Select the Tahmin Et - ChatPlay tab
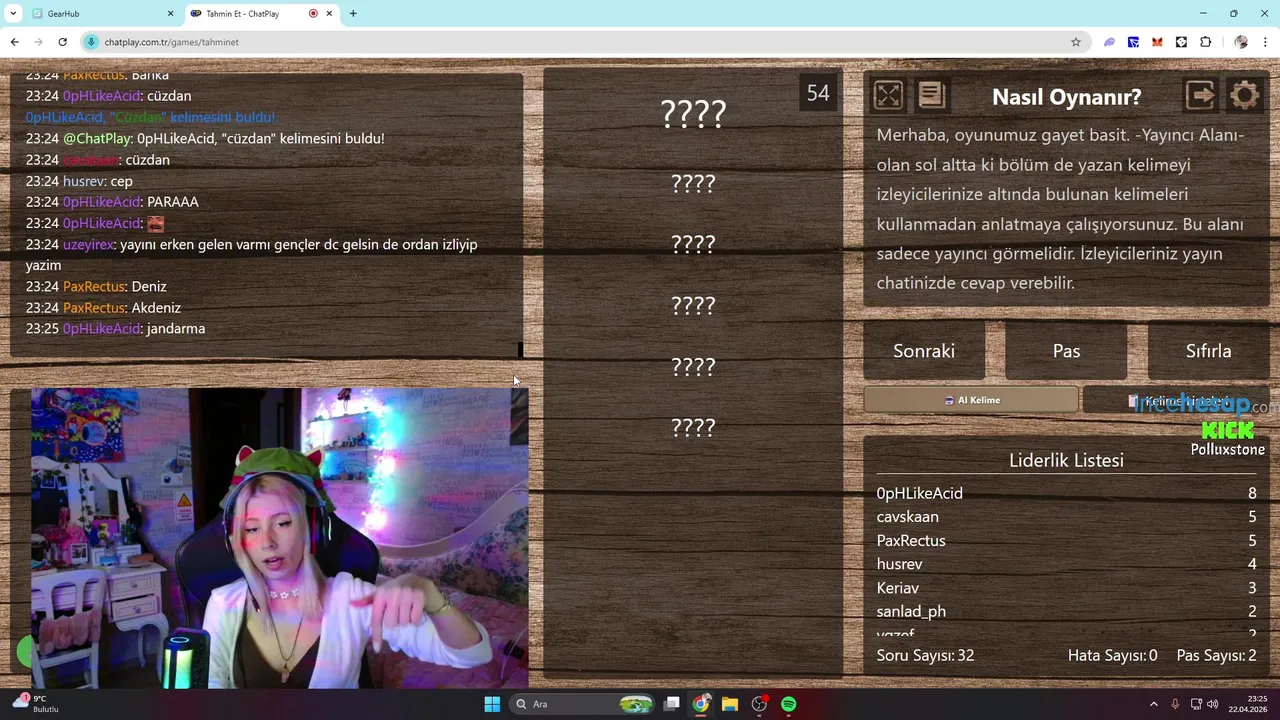 [x=261, y=13]
